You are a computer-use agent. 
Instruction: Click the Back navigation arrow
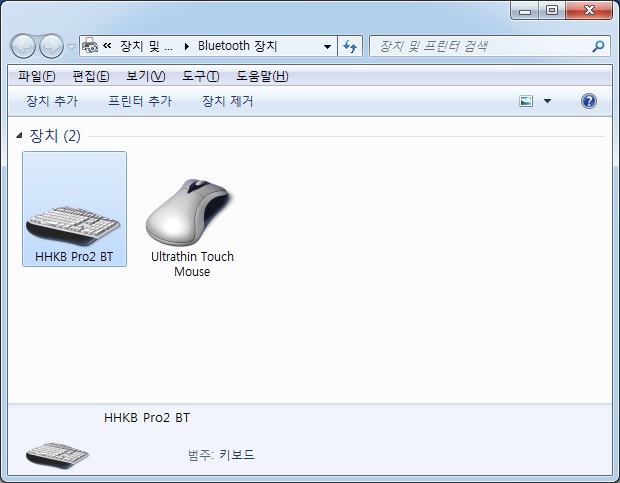pyautogui.click(x=23, y=46)
